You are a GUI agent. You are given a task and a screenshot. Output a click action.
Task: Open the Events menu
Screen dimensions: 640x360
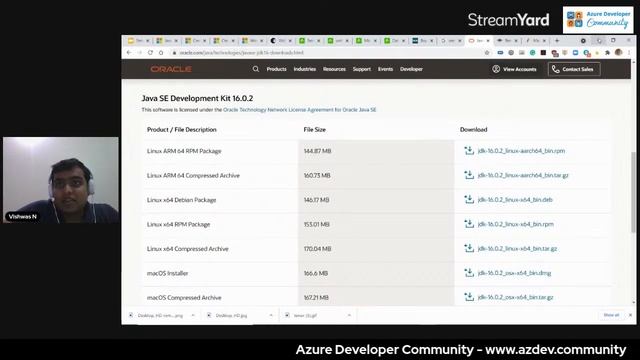(x=385, y=69)
